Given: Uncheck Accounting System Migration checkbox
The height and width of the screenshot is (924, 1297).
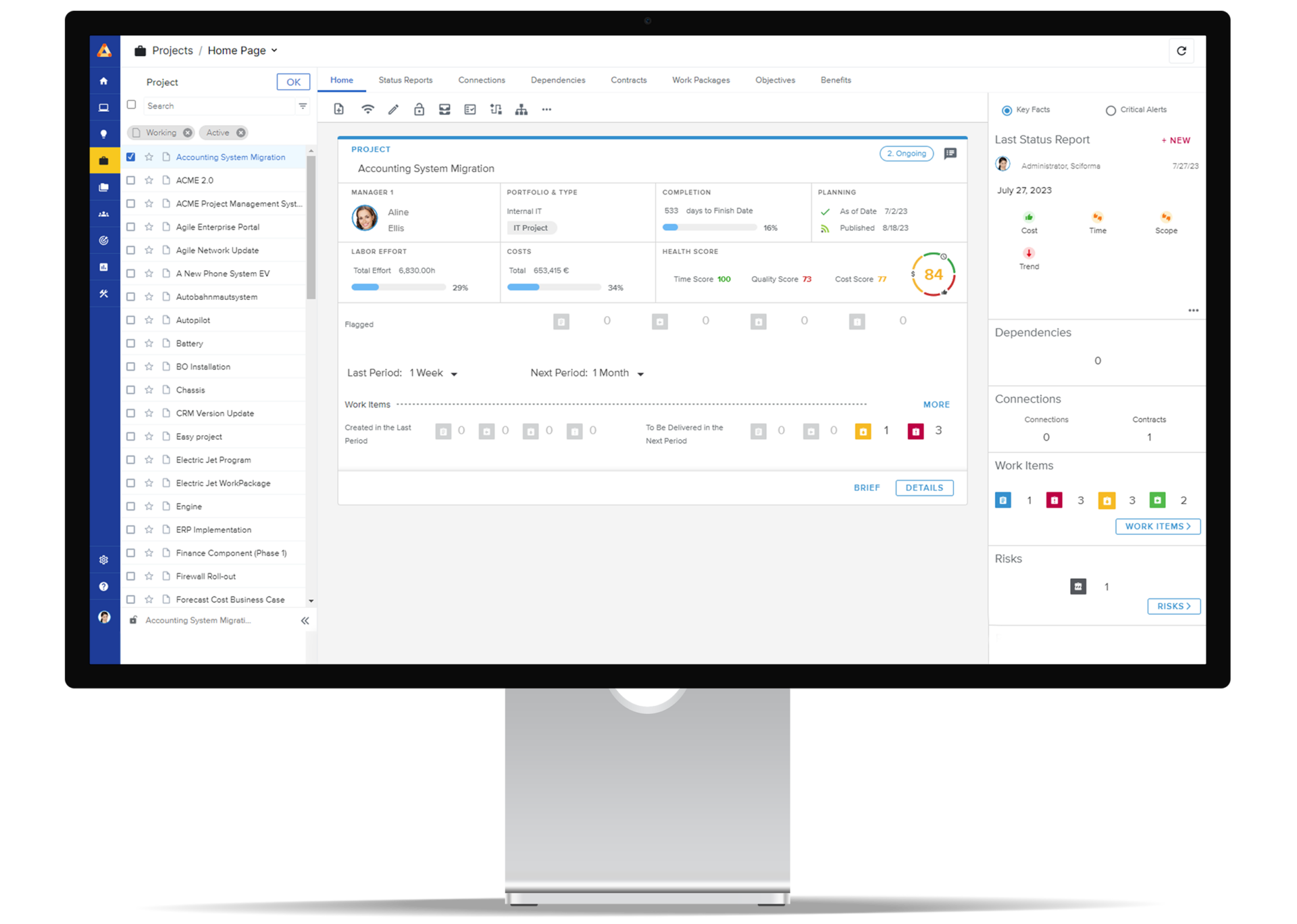Looking at the screenshot, I should (x=131, y=157).
